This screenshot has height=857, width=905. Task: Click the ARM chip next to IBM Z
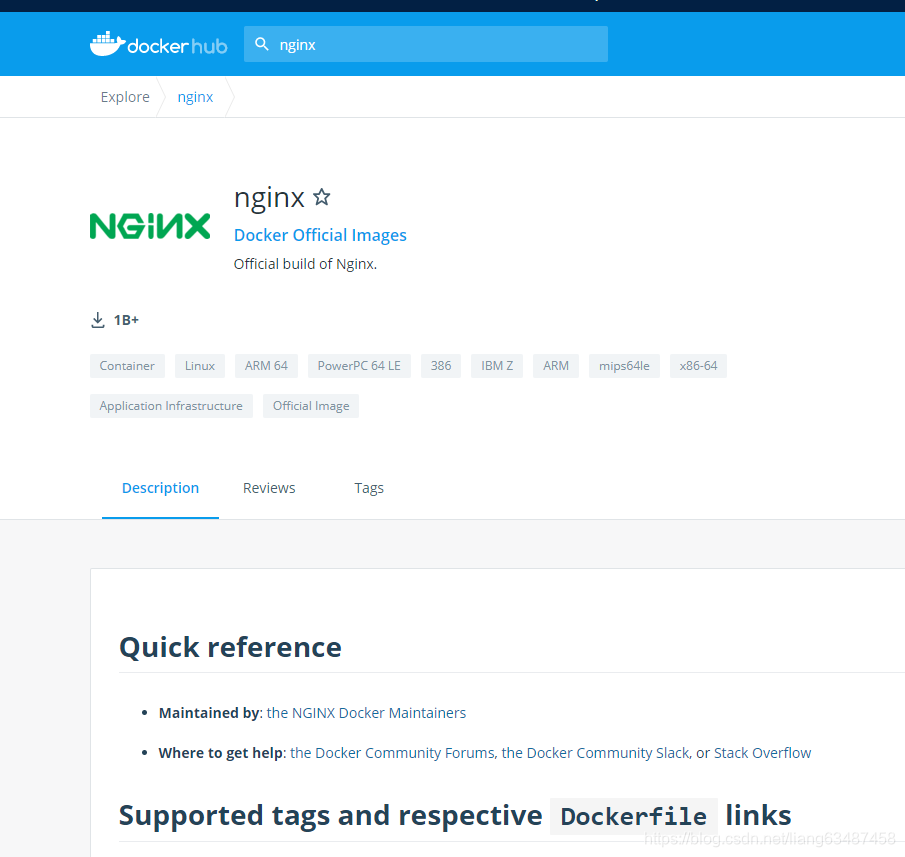coord(556,366)
